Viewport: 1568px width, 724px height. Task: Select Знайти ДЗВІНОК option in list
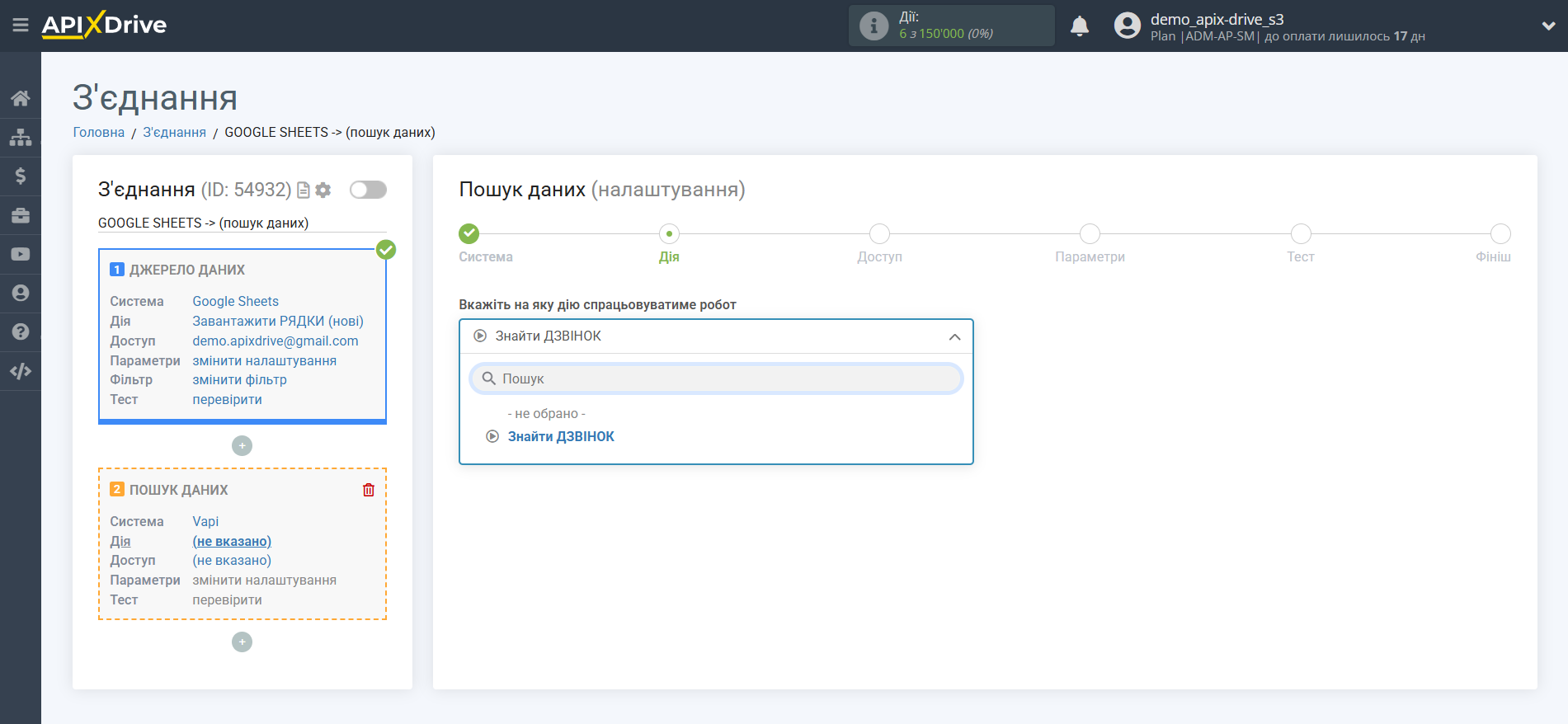pyautogui.click(x=561, y=437)
